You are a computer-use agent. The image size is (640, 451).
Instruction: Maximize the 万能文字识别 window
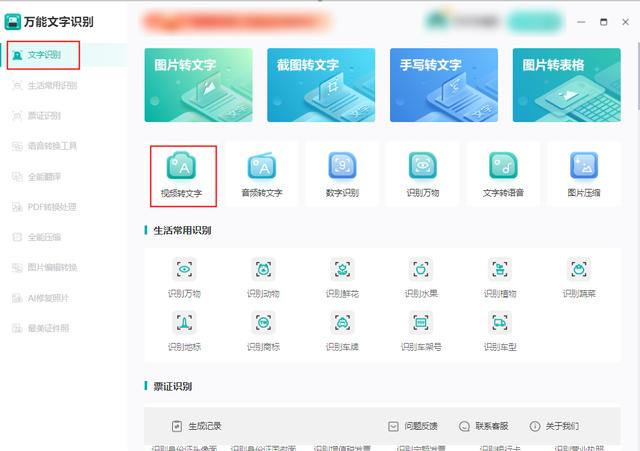click(604, 22)
